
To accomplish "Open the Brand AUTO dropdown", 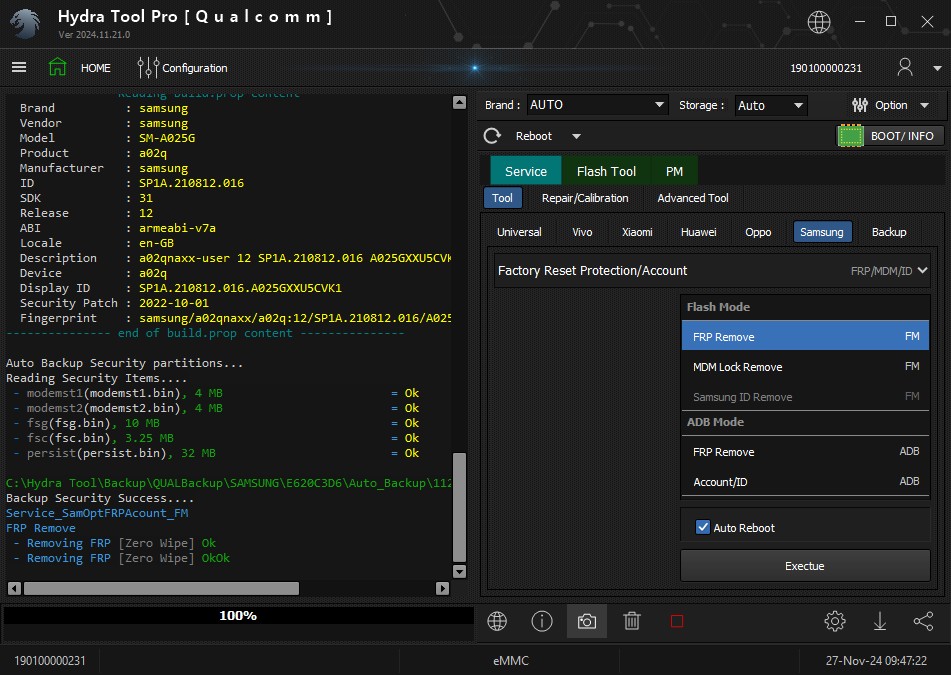I will (x=597, y=105).
